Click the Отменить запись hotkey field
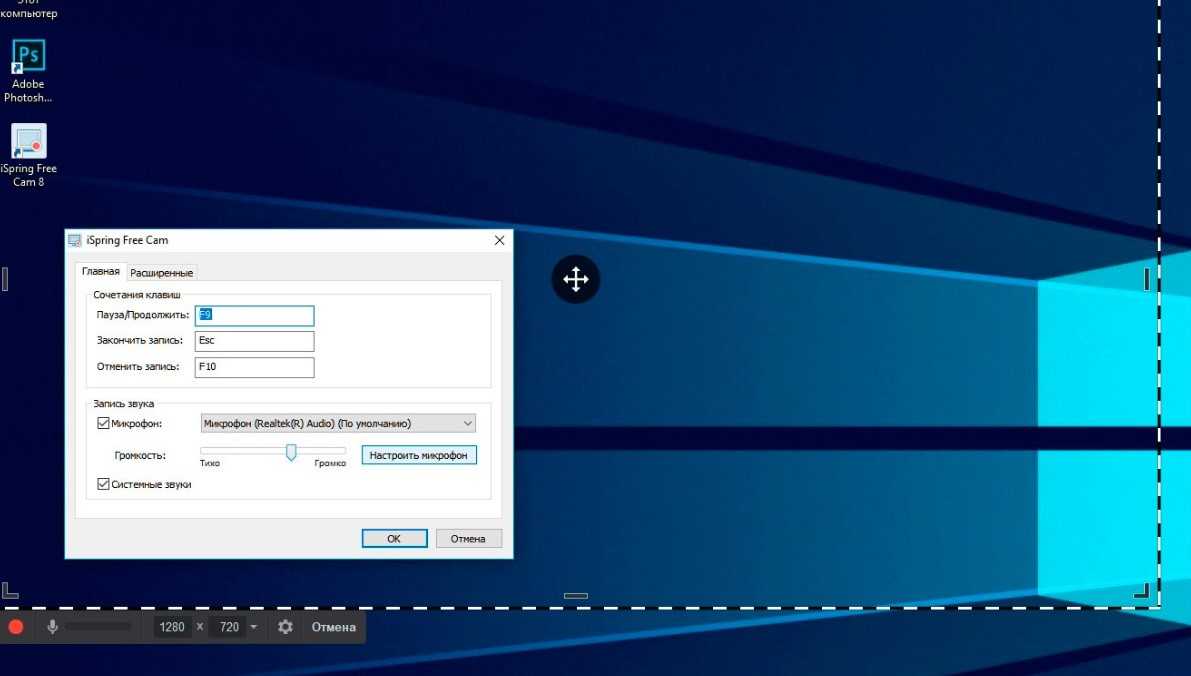The image size is (1191, 676). click(254, 367)
